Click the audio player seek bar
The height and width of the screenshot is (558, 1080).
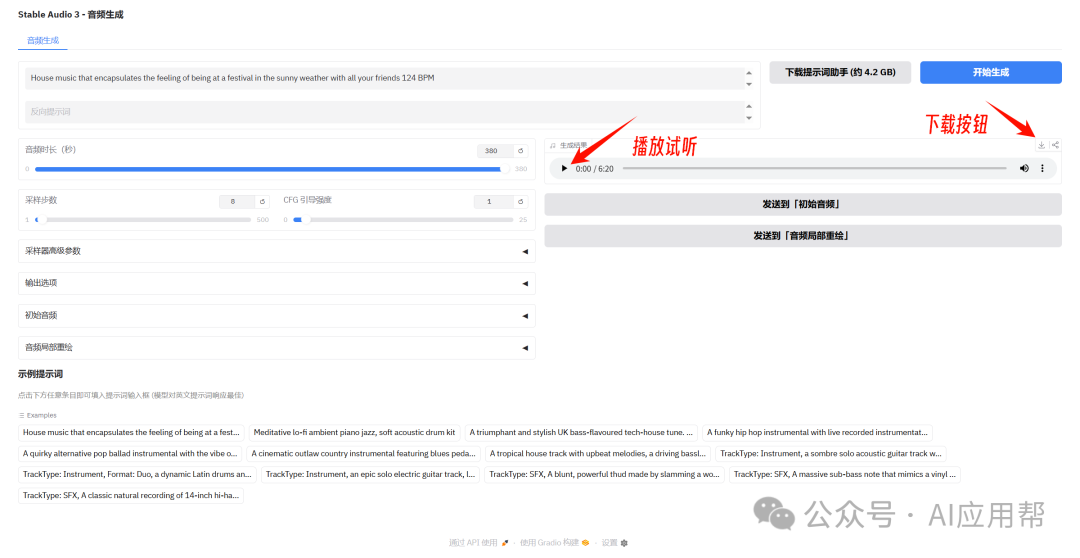815,169
